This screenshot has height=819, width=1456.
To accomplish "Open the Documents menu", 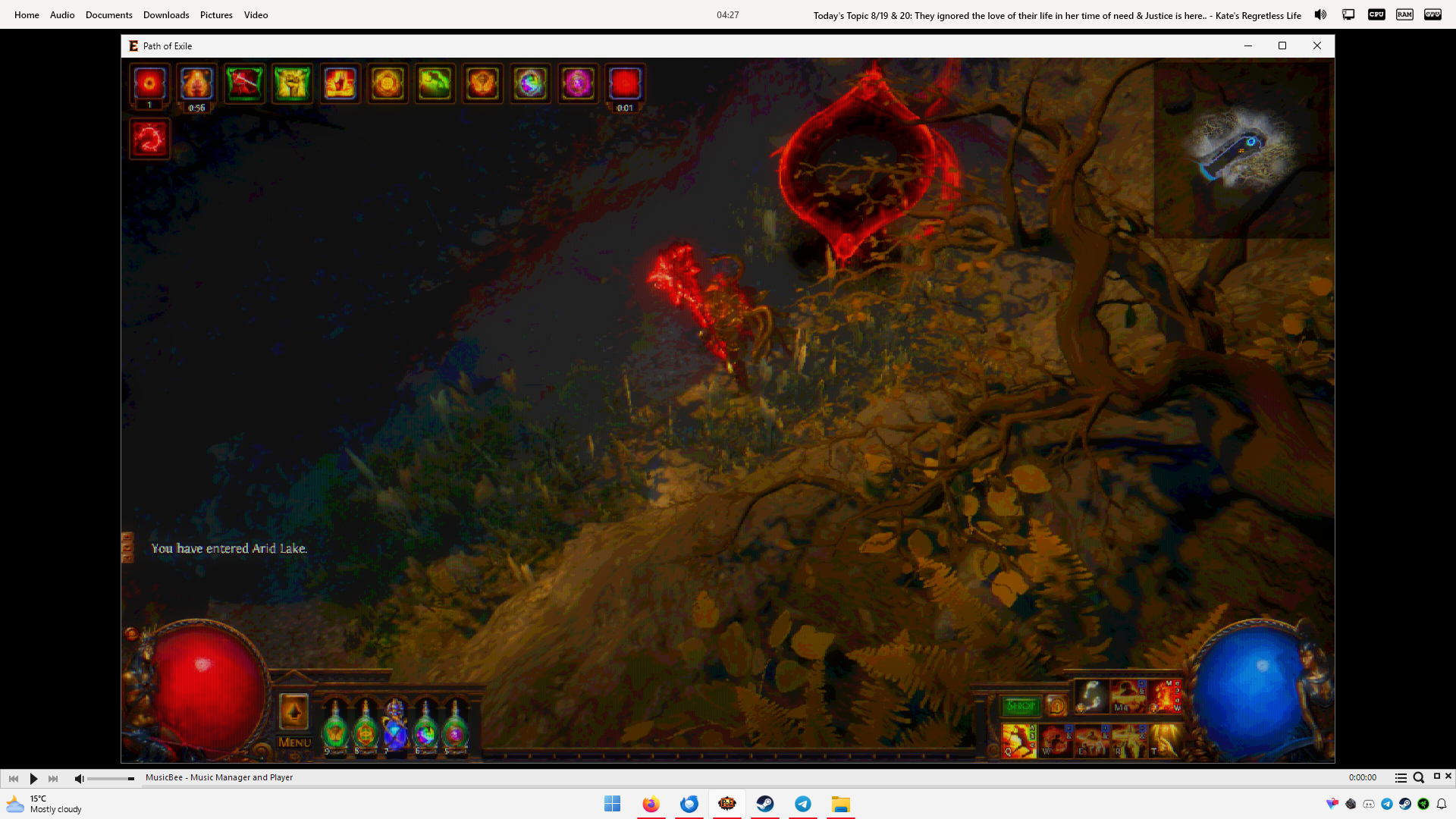I will click(x=109, y=15).
